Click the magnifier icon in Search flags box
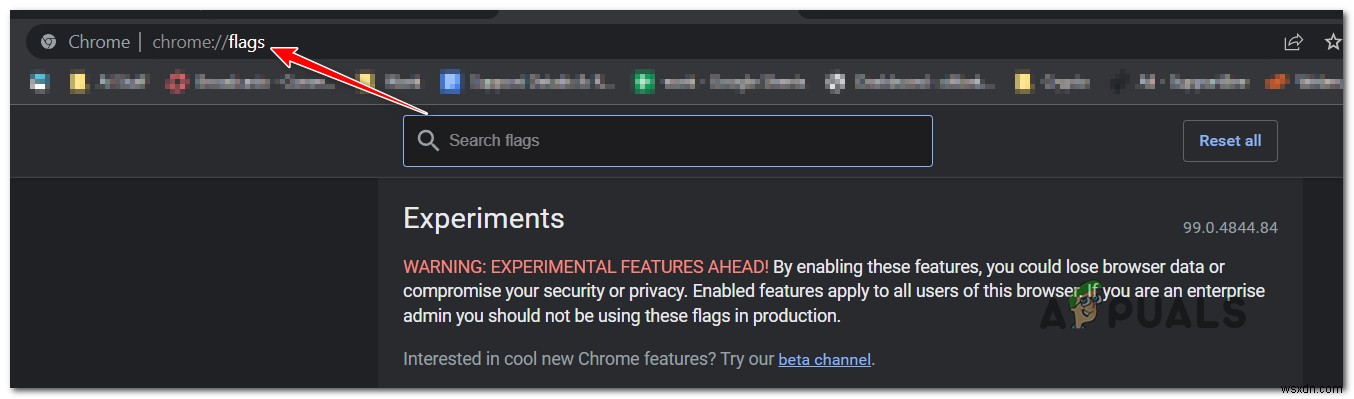 tap(428, 141)
